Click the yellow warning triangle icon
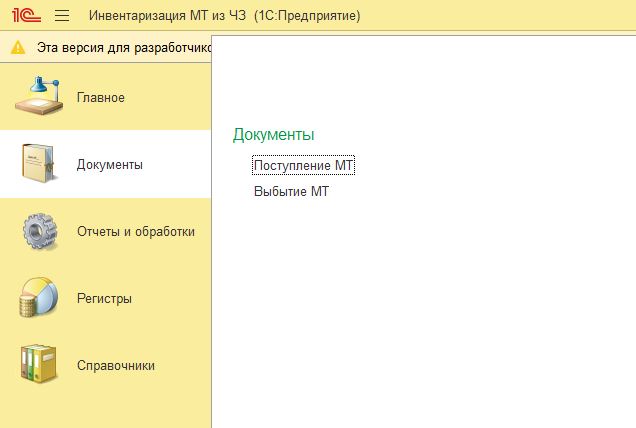 [18, 47]
